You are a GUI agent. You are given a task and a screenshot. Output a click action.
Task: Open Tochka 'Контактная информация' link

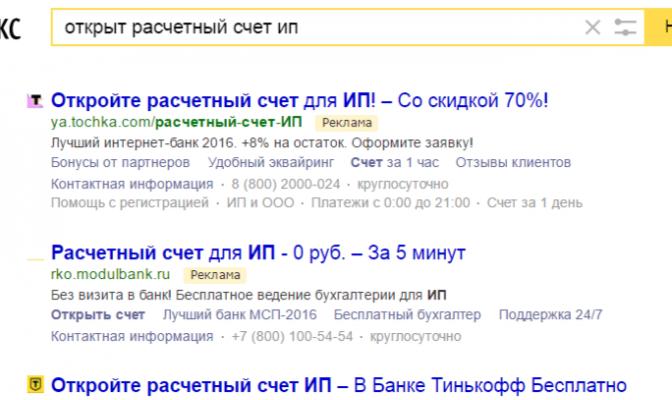132,184
